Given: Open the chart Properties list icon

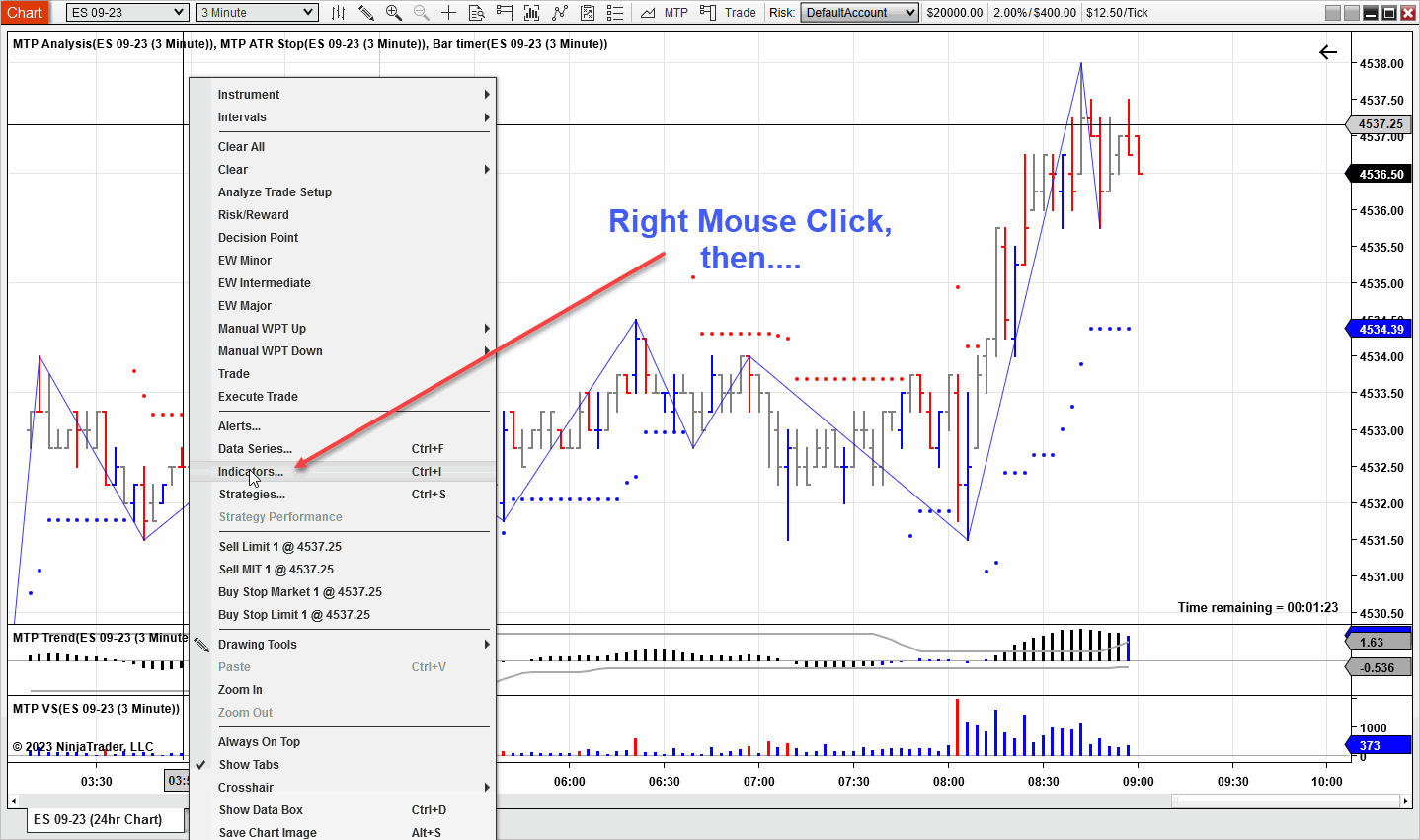Looking at the screenshot, I should 614,13.
